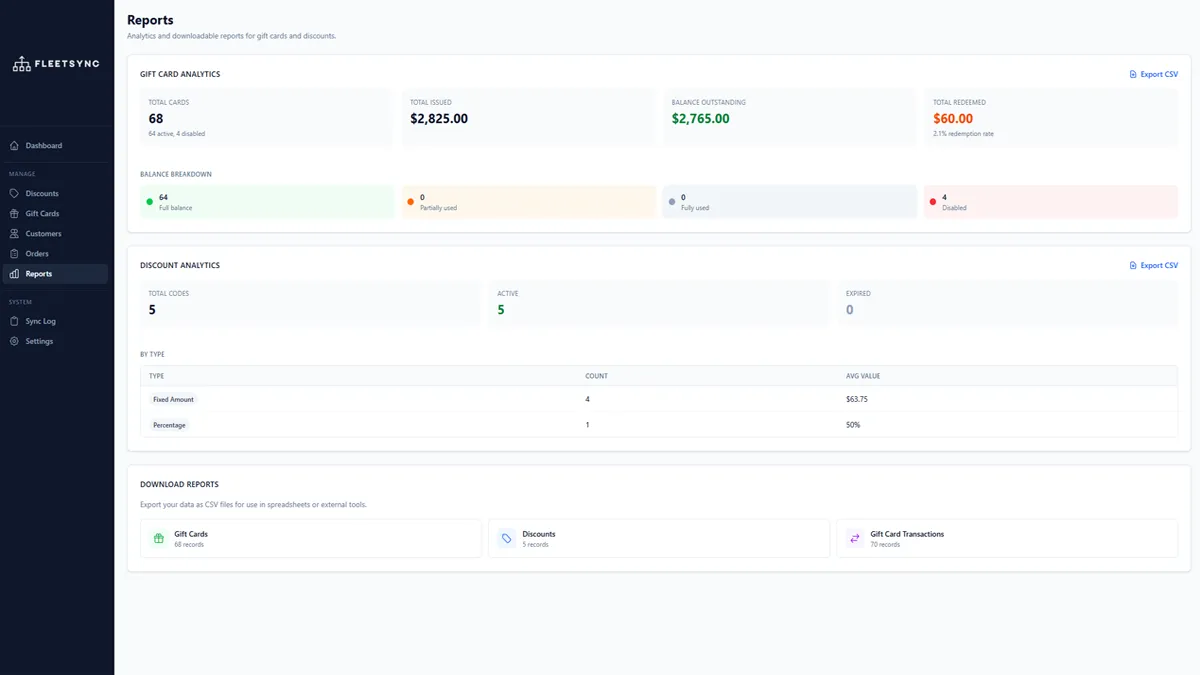Open the Customers page from sidebar

(x=43, y=234)
